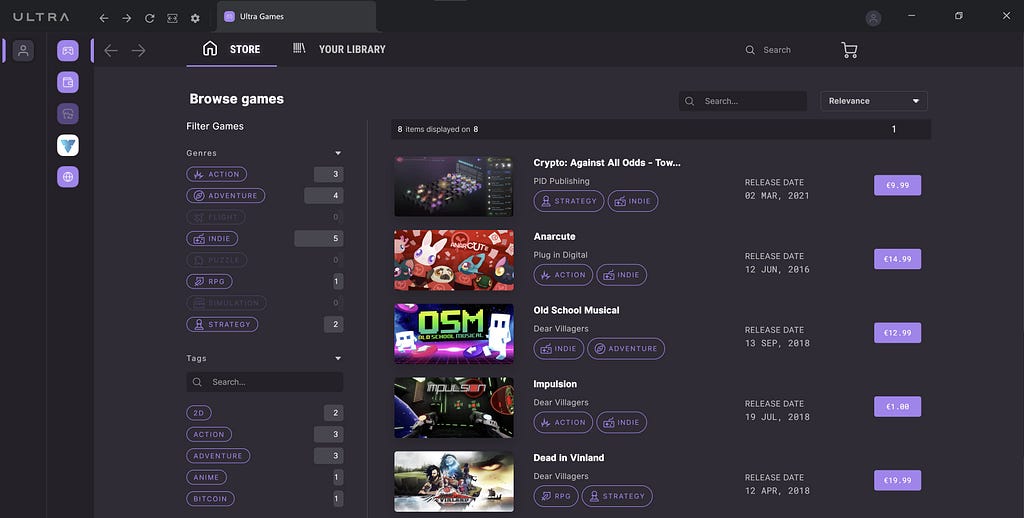The image size is (1024, 518).
Task: Open settings via the gear icon
Action: (195, 18)
